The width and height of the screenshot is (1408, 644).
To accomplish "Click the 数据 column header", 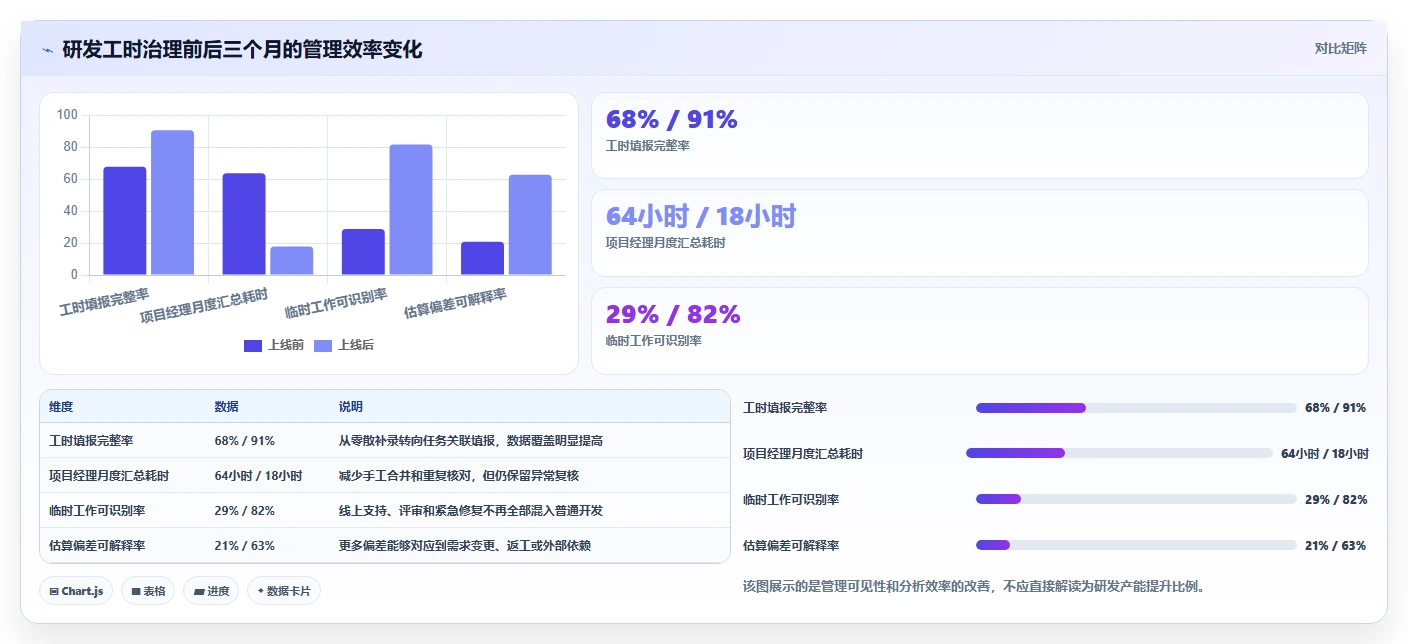I will 226,407.
